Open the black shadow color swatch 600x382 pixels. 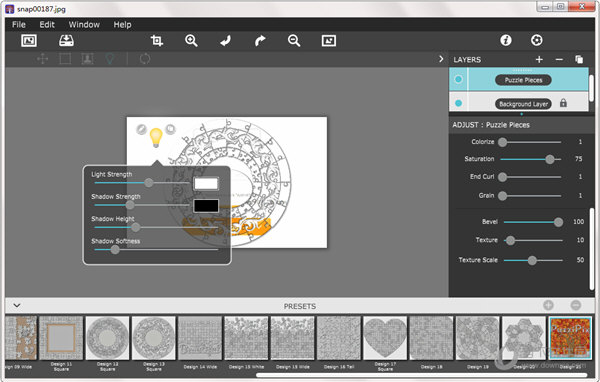tap(206, 206)
